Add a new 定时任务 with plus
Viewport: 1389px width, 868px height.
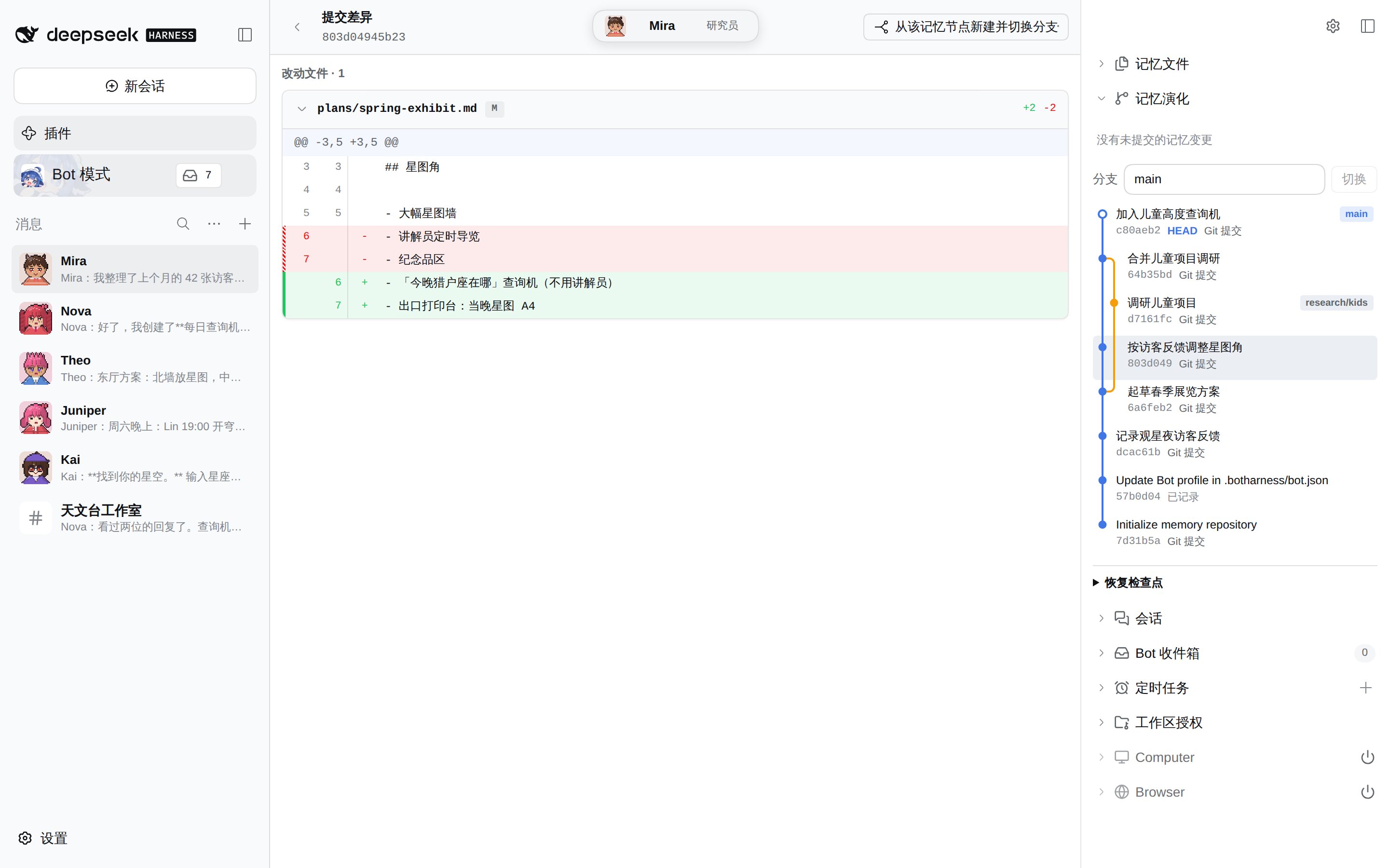coord(1365,688)
